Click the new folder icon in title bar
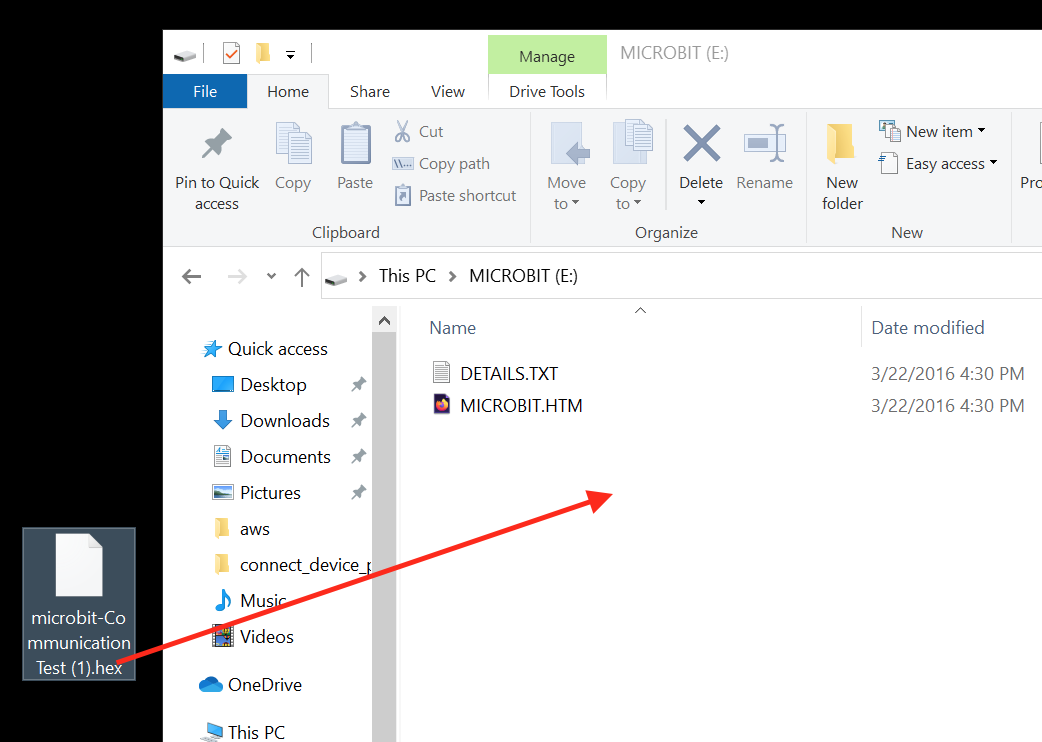 click(x=263, y=53)
